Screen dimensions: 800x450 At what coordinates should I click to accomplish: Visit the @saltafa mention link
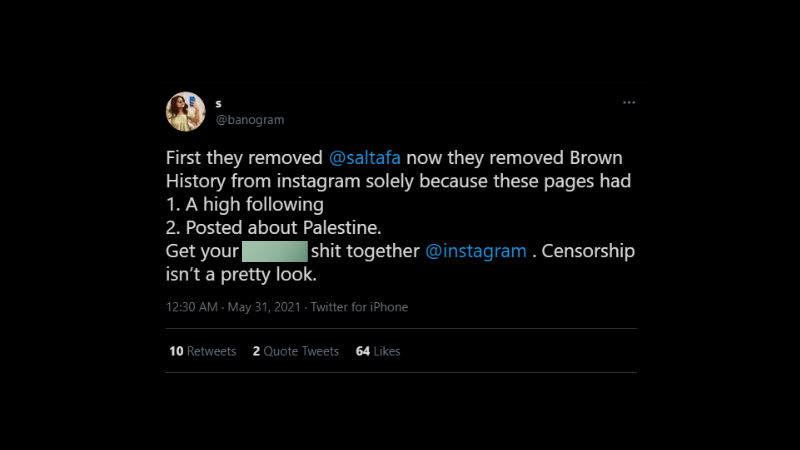point(365,158)
